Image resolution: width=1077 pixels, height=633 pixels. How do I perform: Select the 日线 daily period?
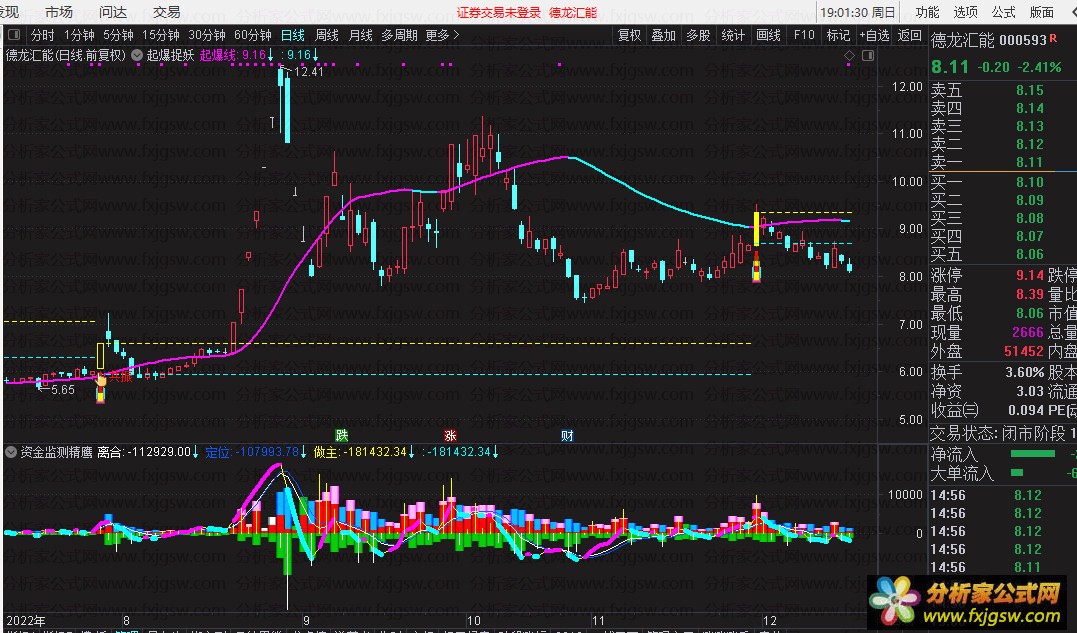(x=293, y=34)
